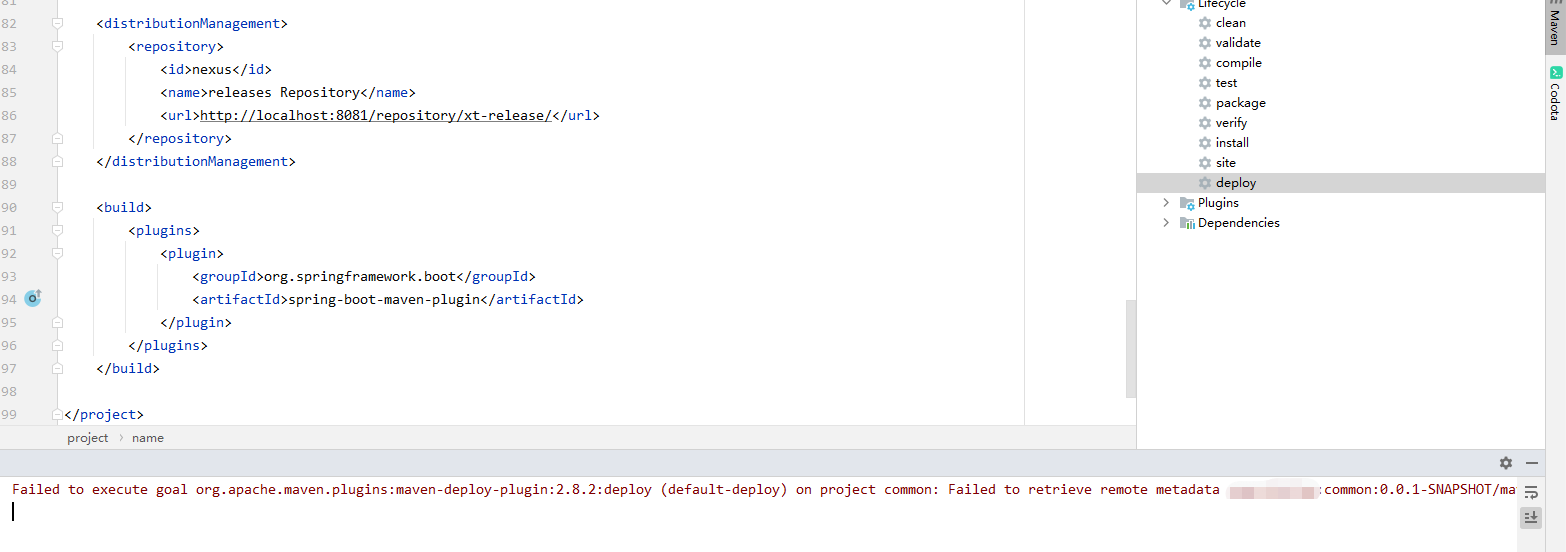This screenshot has height=552, width=1566.
Task: Expand the Plugins node in Maven panel
Action: coord(1166,203)
